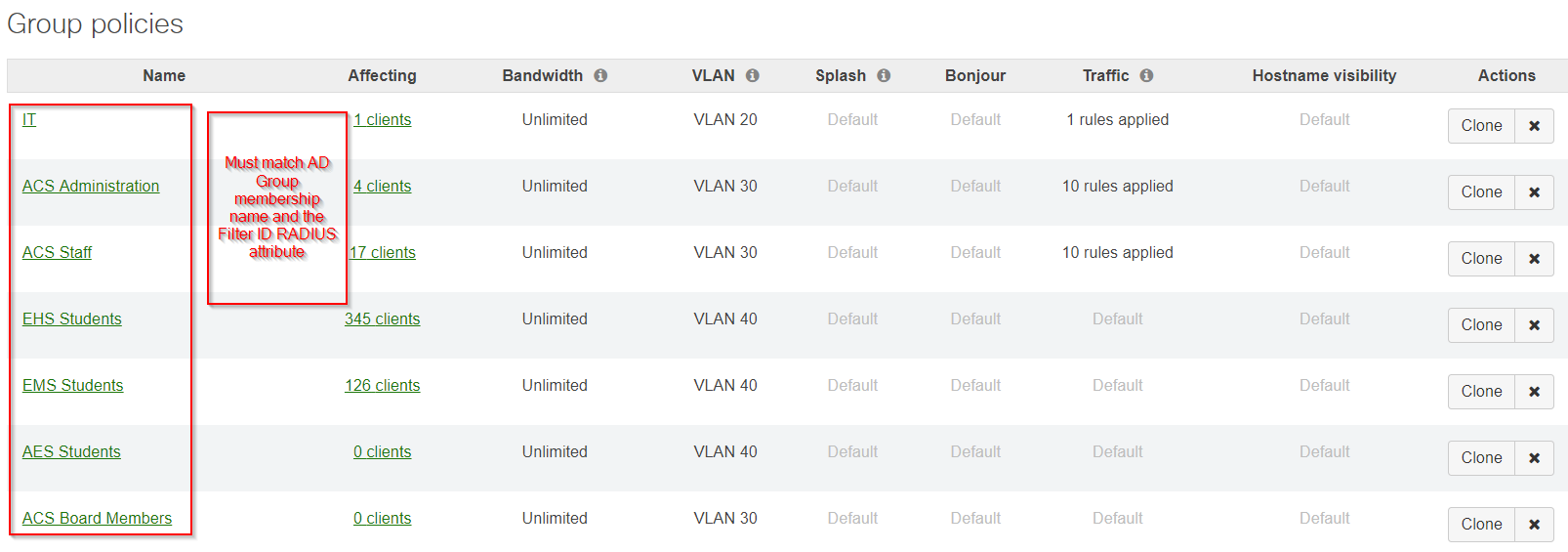
Task: Delete the ACS Staff policy
Action: coord(1534,259)
